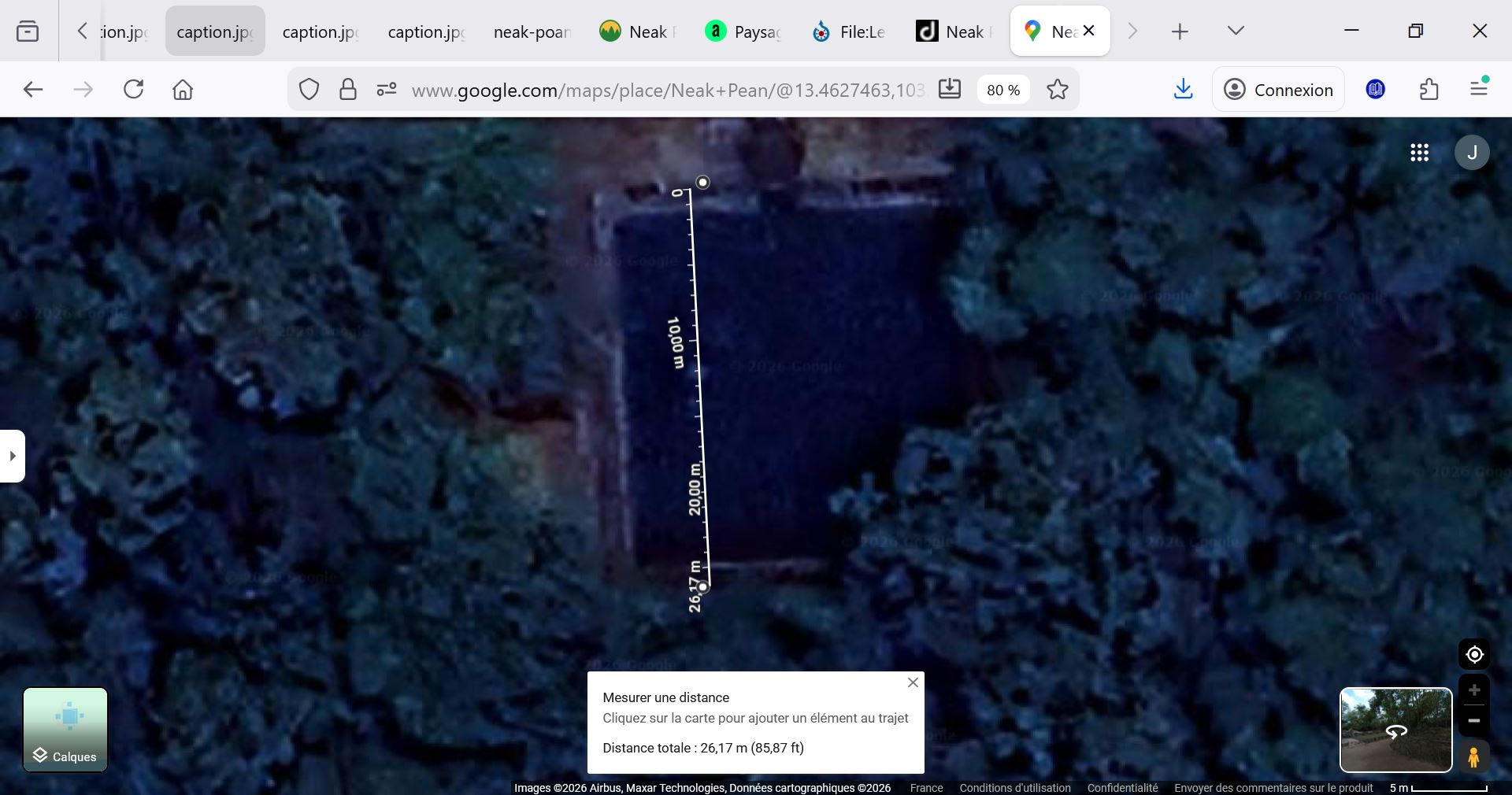Viewport: 1512px width, 795px height.
Task: Bookmark this page with the star icon
Action: coord(1057,90)
